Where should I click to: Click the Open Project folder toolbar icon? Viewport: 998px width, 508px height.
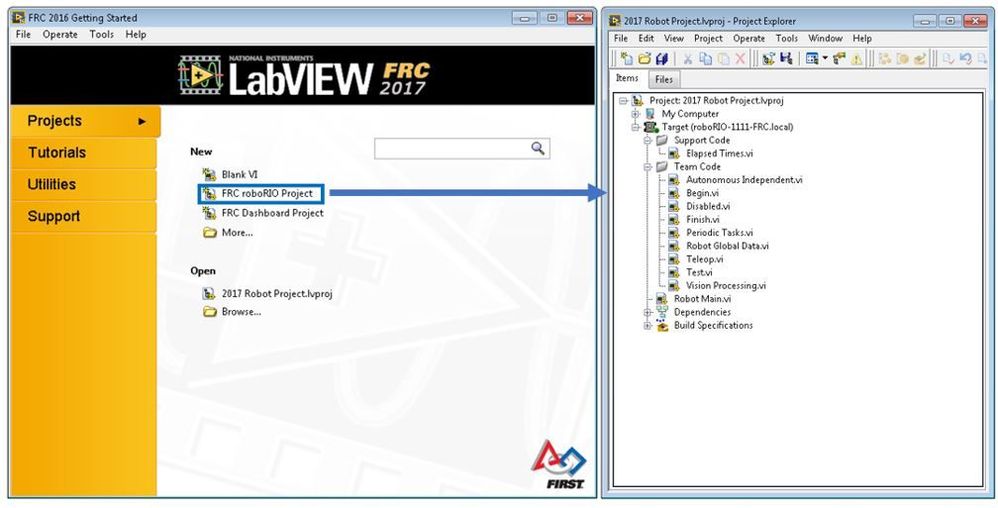[x=644, y=59]
